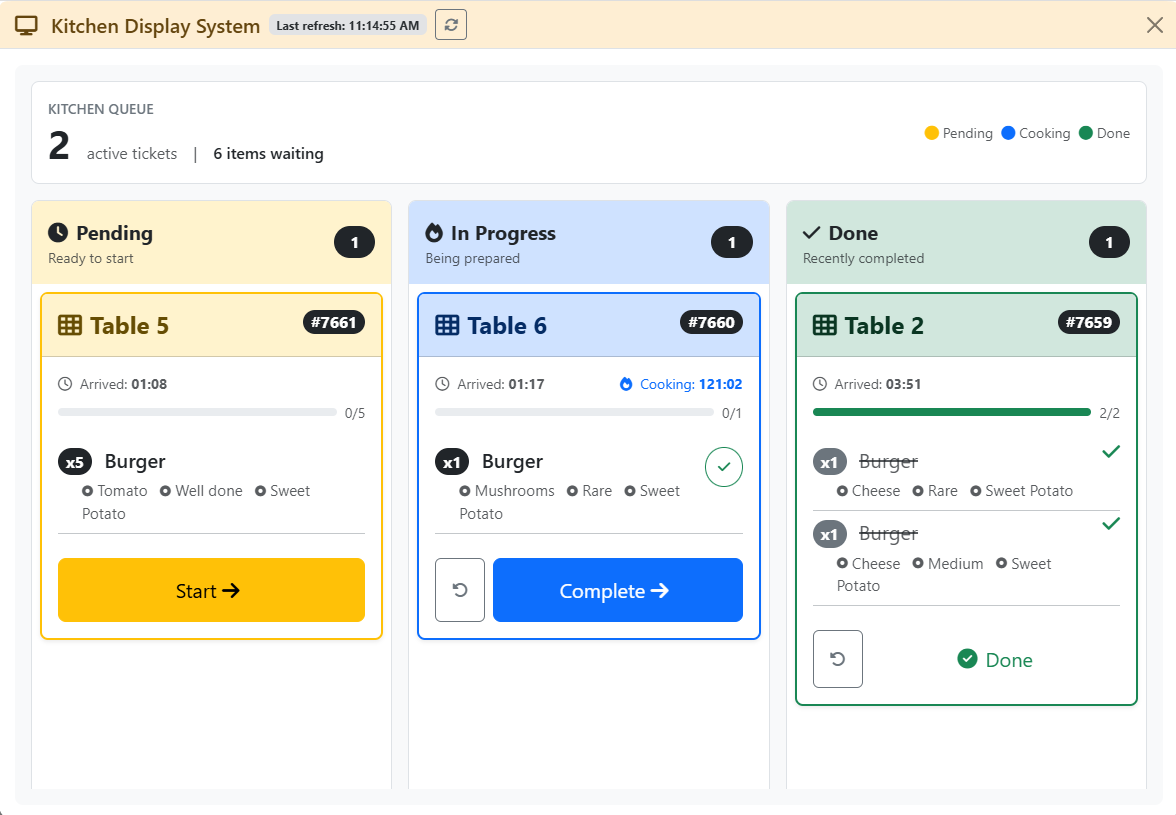Screen dimensions: 1176x815
Task: Click ticket number badge #7661
Action: [x=334, y=322]
